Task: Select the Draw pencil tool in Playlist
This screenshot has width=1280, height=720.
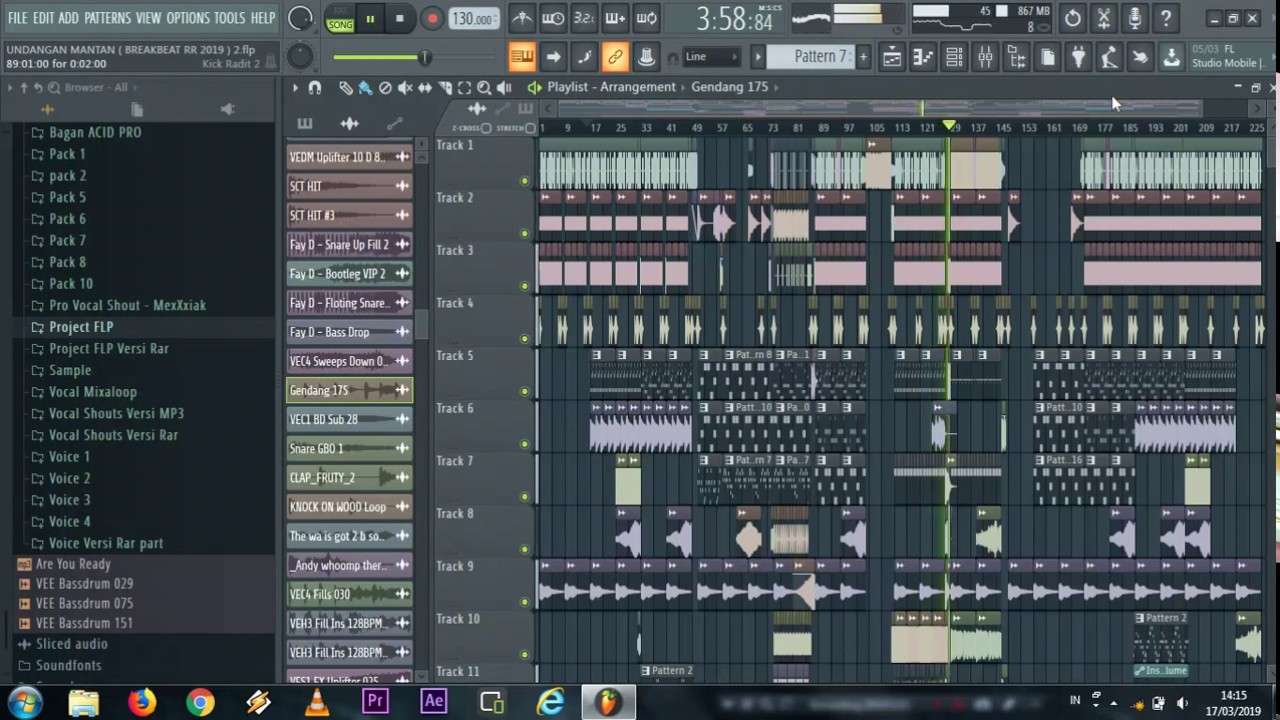Action: tap(345, 88)
